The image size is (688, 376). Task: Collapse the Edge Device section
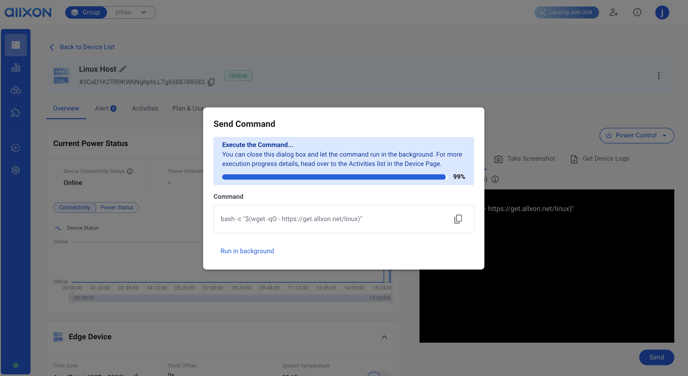click(x=384, y=337)
